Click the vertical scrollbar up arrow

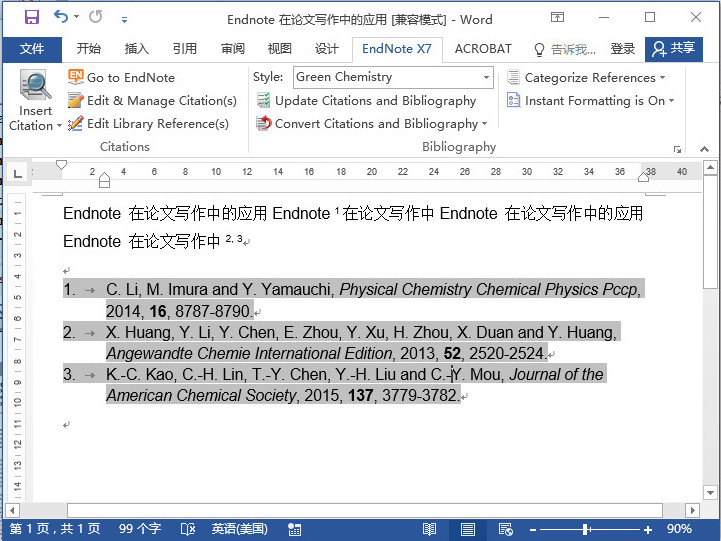click(710, 167)
